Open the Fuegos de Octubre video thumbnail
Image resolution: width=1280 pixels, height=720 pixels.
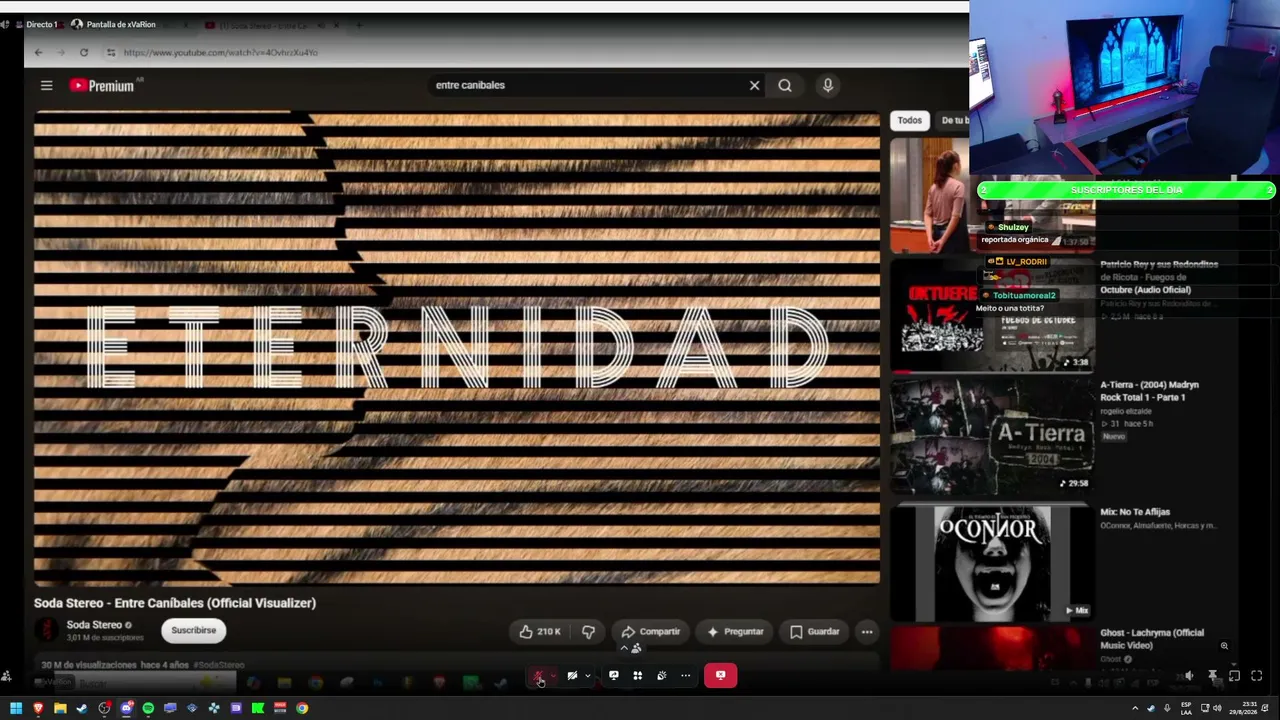point(992,315)
